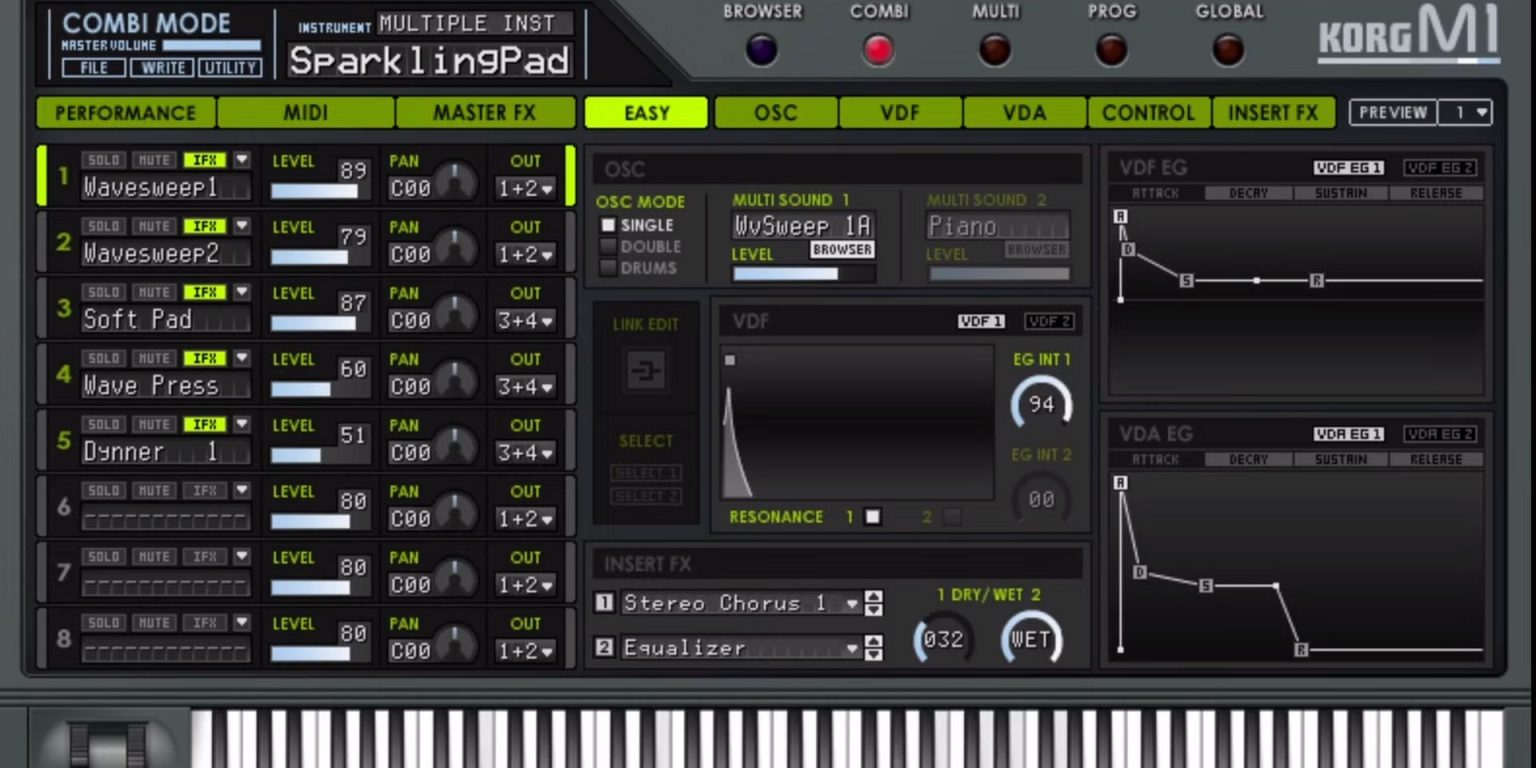The height and width of the screenshot is (768, 1536).
Task: Click the EG INT 1 knob
Action: [x=1041, y=405]
